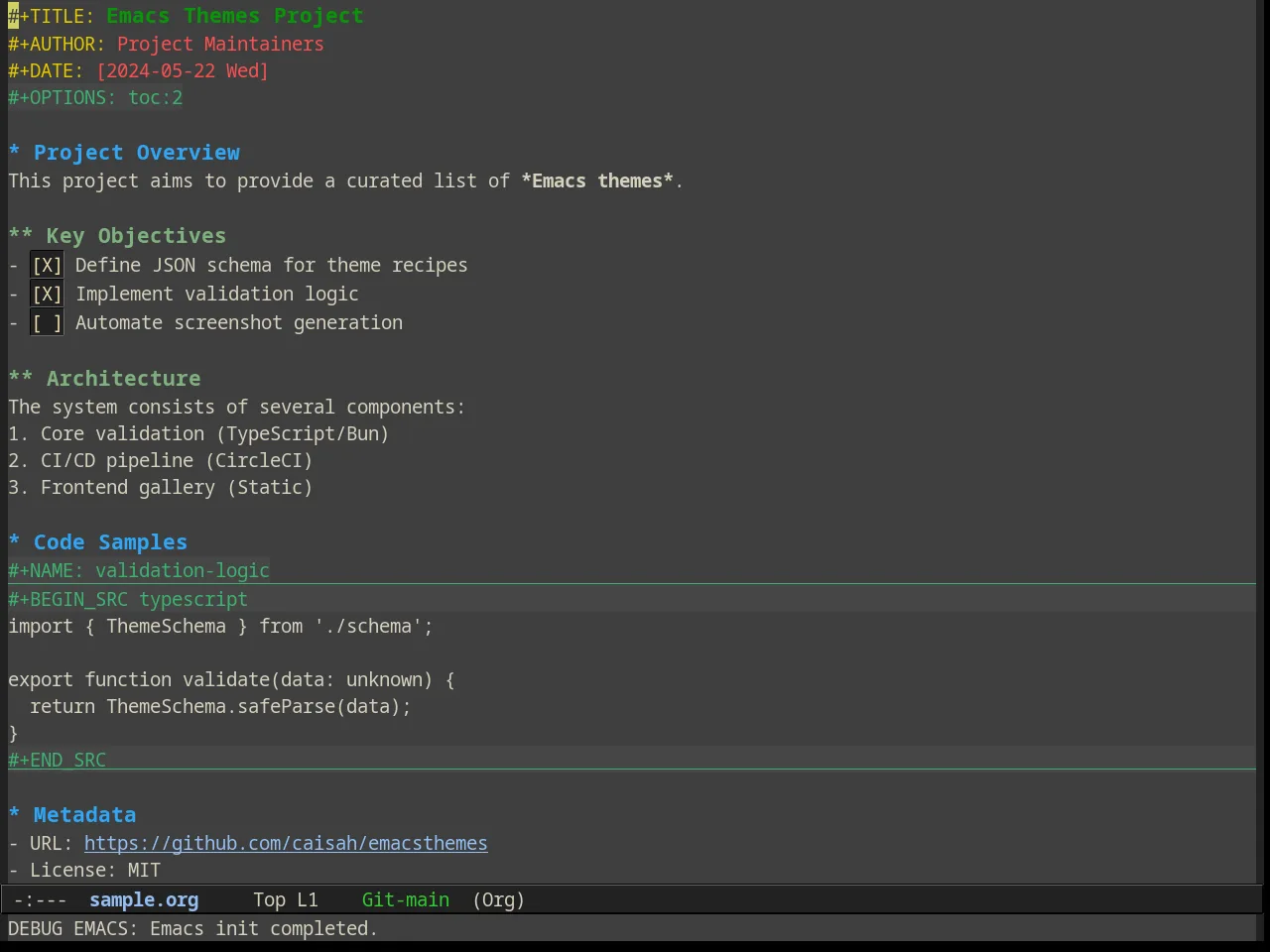Click the '#+DATE:' keyword

pos(47,70)
